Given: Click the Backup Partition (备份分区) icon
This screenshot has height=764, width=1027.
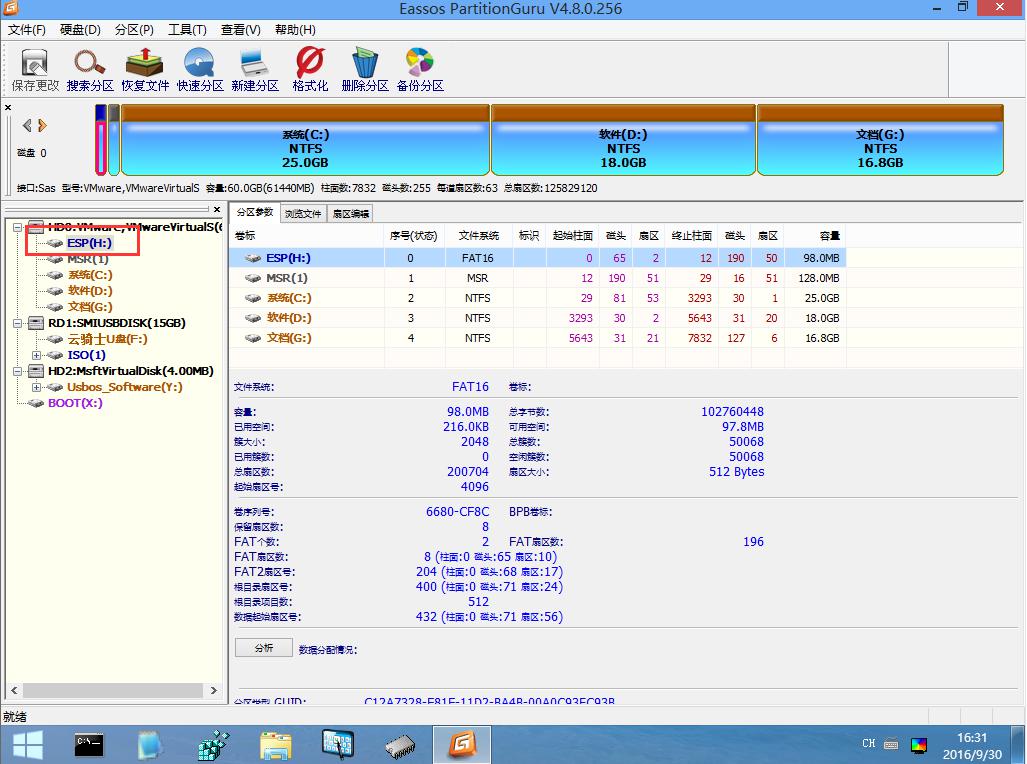Looking at the screenshot, I should (420, 69).
